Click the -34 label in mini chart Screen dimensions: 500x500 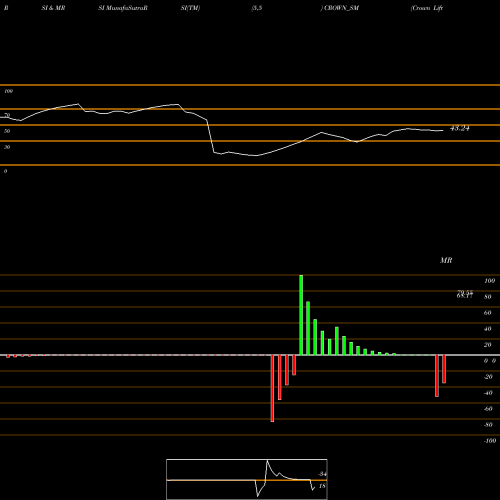pos(322,474)
